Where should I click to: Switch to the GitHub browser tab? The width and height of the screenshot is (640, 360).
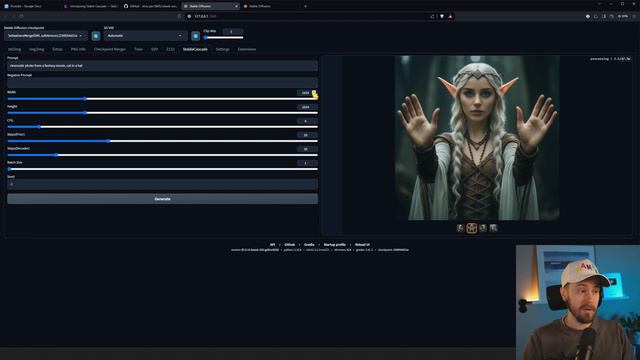pyautogui.click(x=150, y=6)
